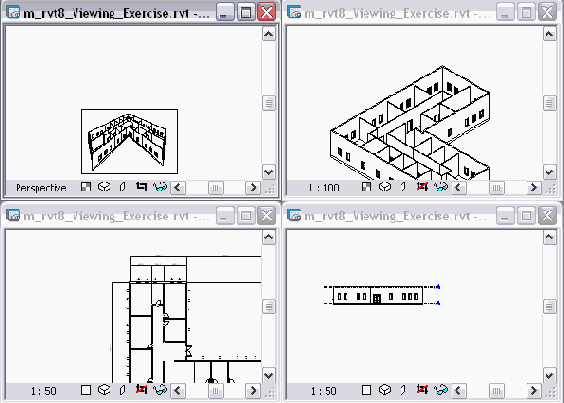Click down scroll arrow in floor plan window
Screen dimensions: 564x403
(x=269, y=376)
